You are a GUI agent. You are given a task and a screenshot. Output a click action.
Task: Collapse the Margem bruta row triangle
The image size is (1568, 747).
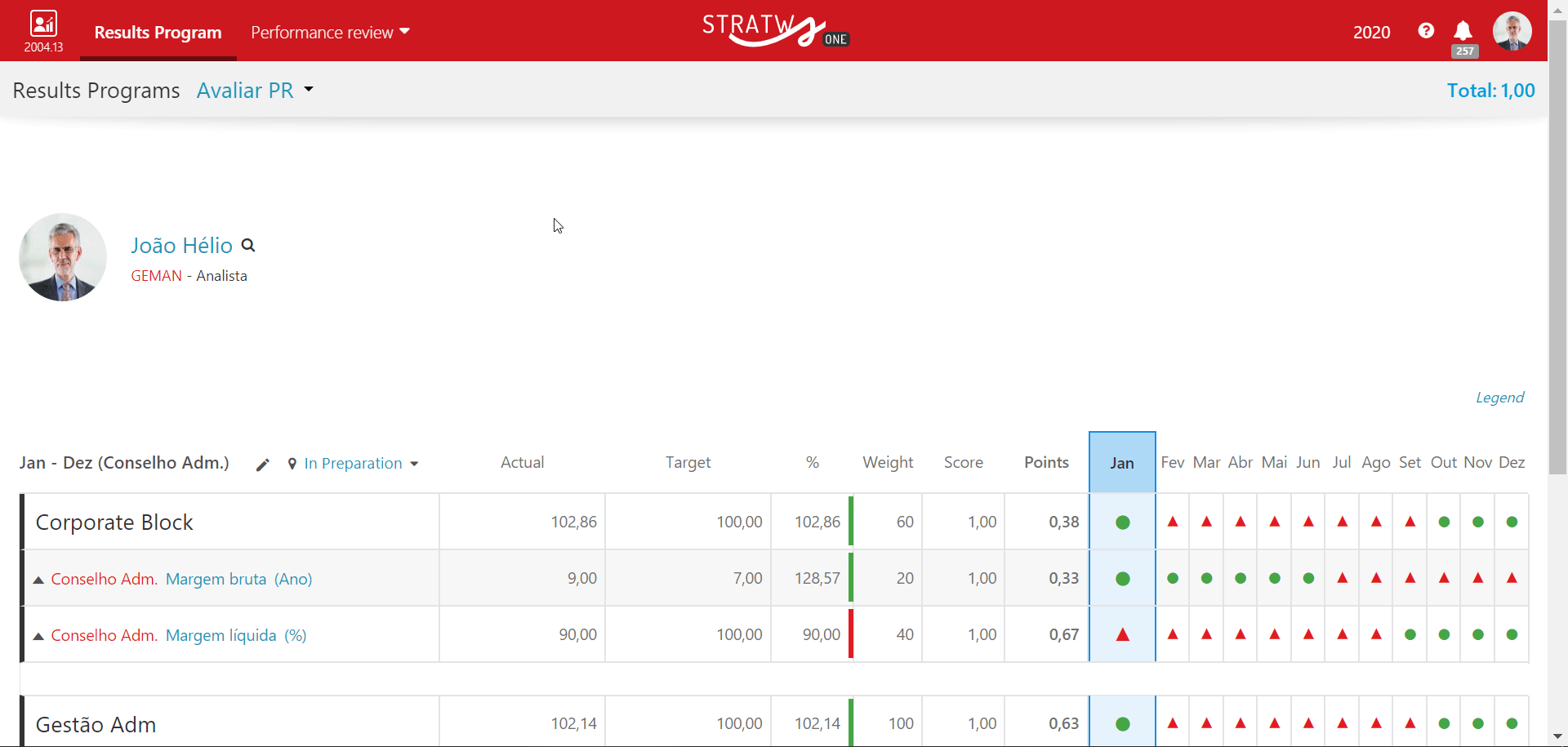coord(38,580)
